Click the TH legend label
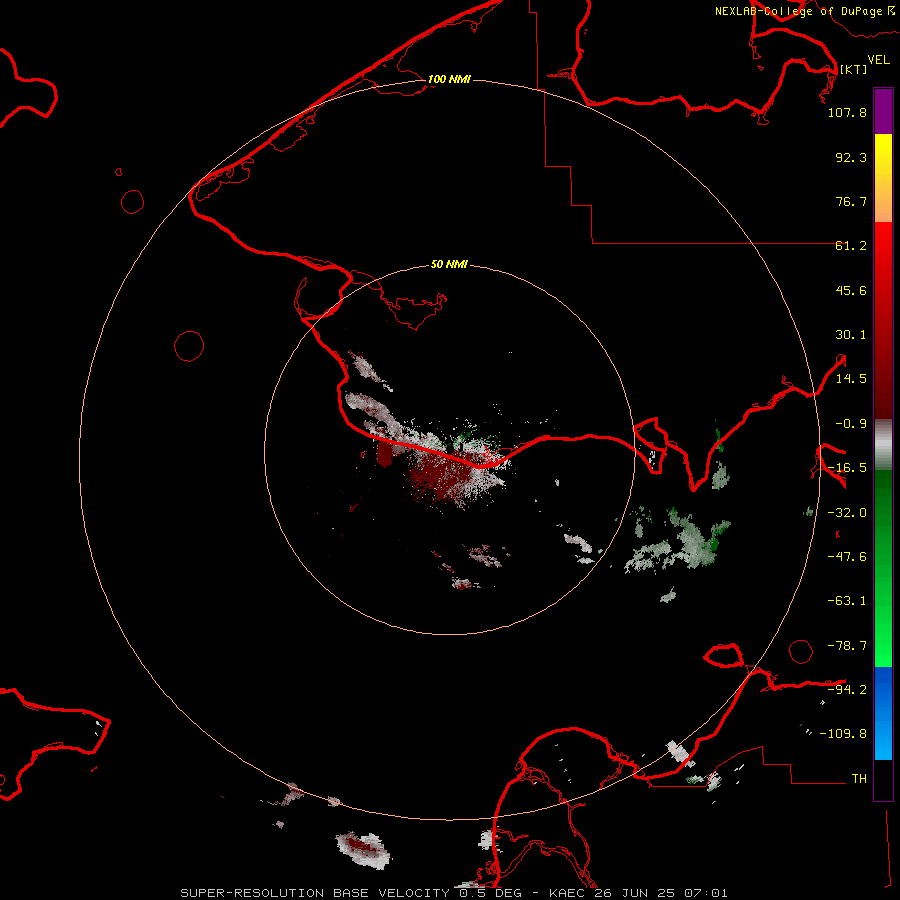Viewport: 900px width, 900px height. pyautogui.click(x=859, y=779)
